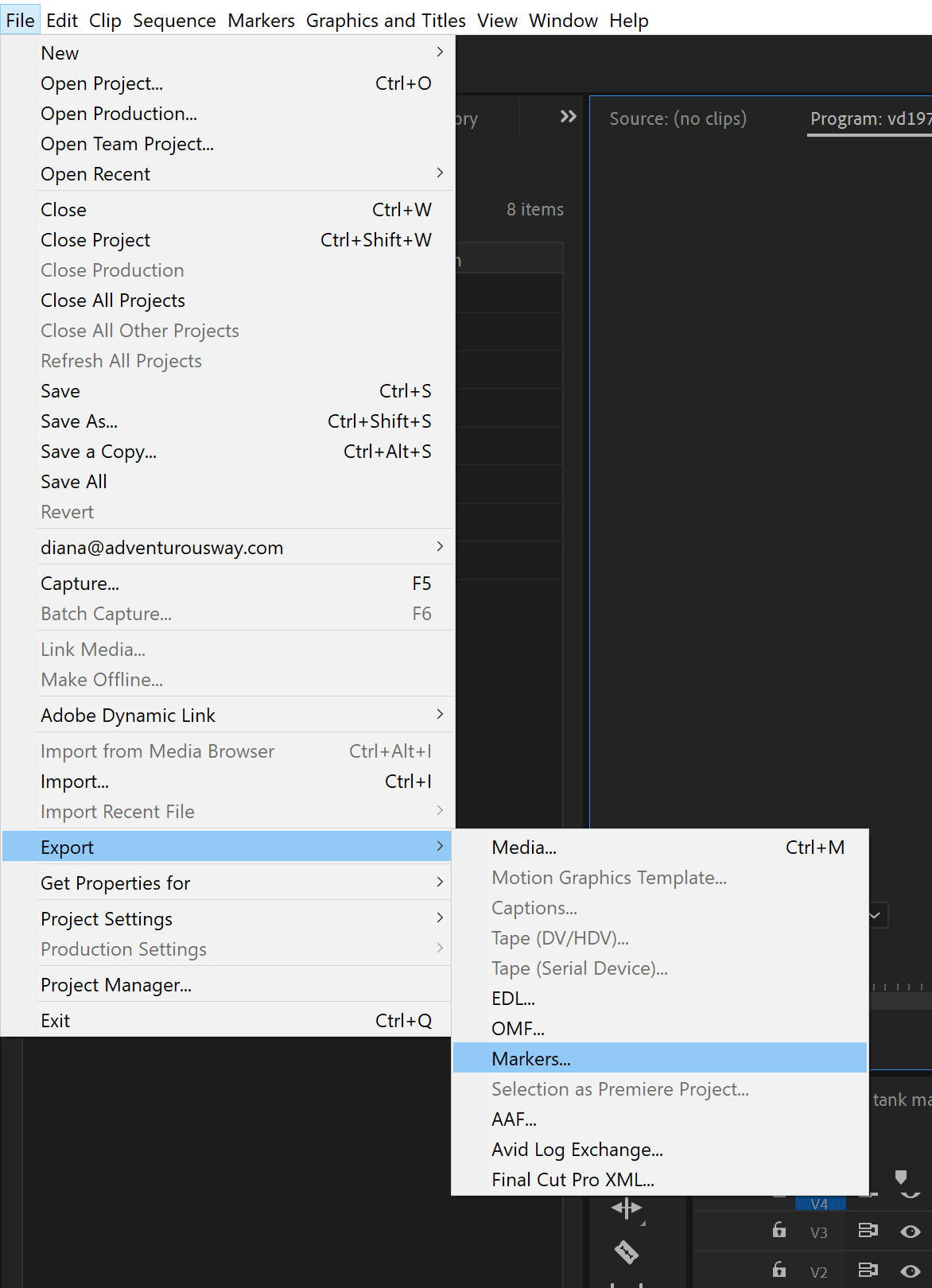Choose Markers in the Export submenu

tap(660, 1059)
